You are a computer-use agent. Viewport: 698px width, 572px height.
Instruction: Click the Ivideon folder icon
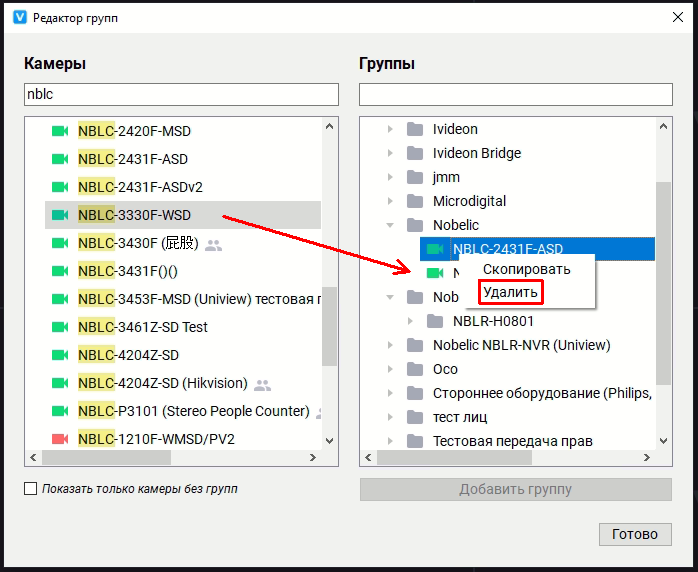click(415, 129)
